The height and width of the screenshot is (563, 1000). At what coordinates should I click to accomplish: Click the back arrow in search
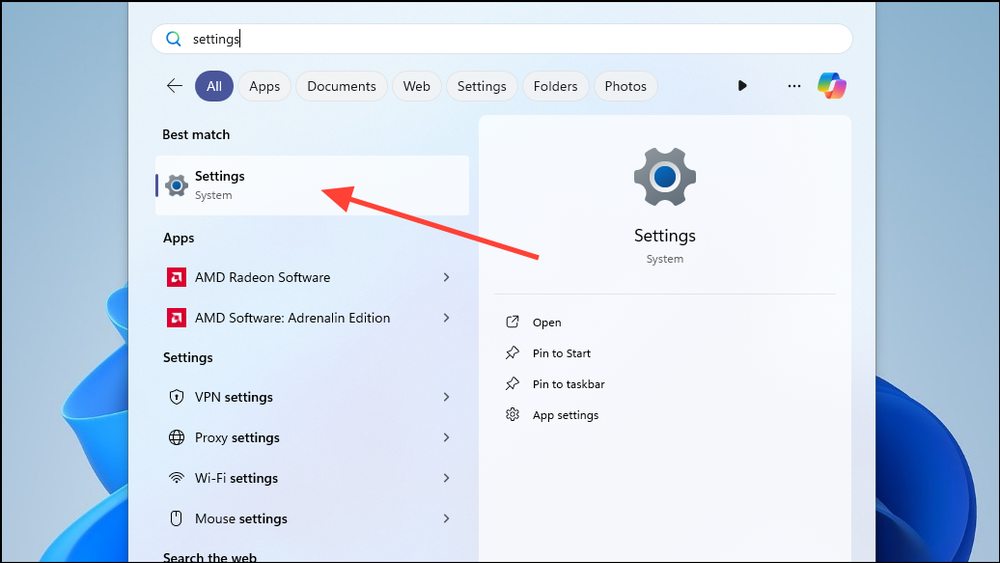pos(174,86)
